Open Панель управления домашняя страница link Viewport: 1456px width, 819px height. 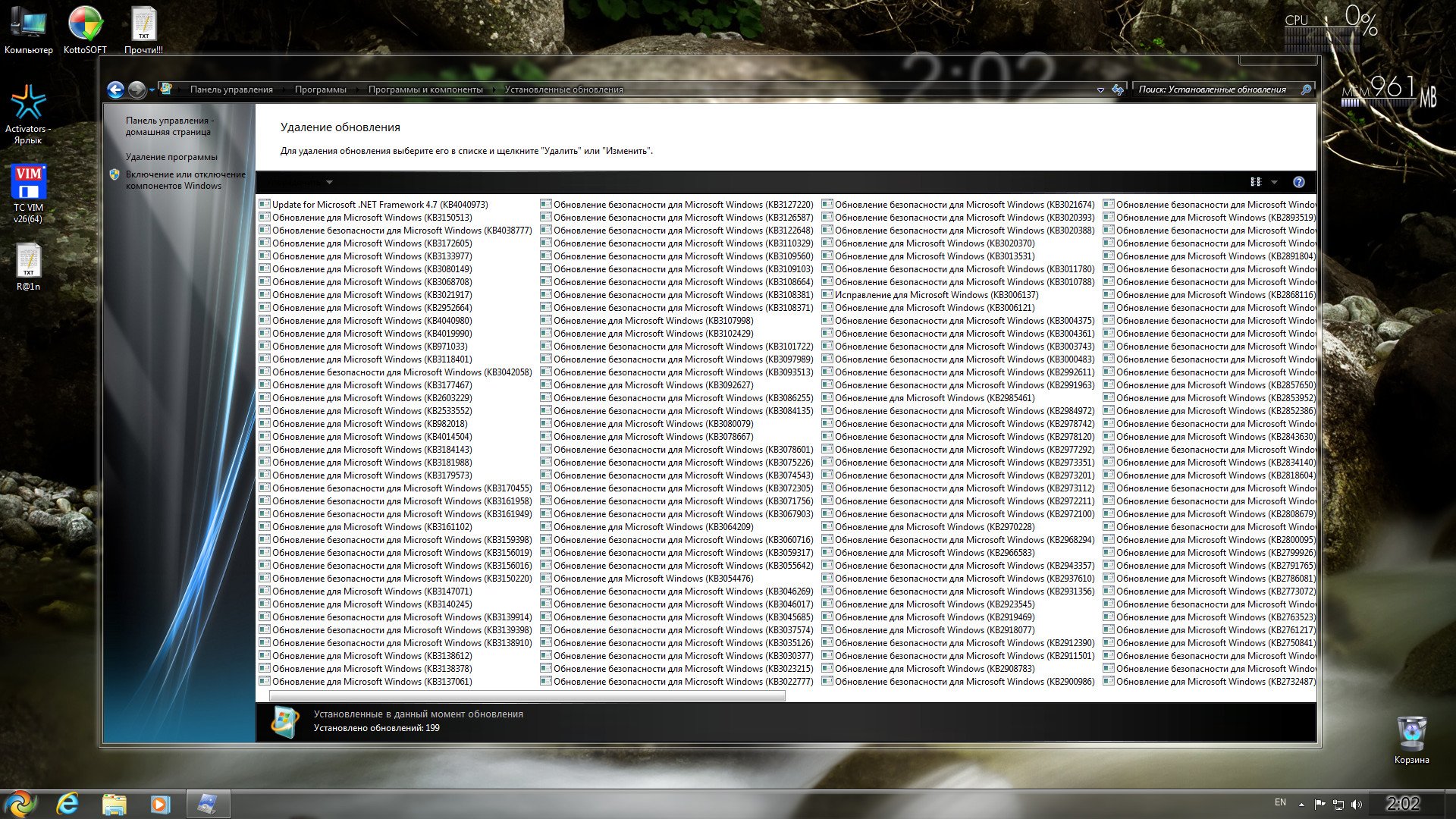coord(169,126)
